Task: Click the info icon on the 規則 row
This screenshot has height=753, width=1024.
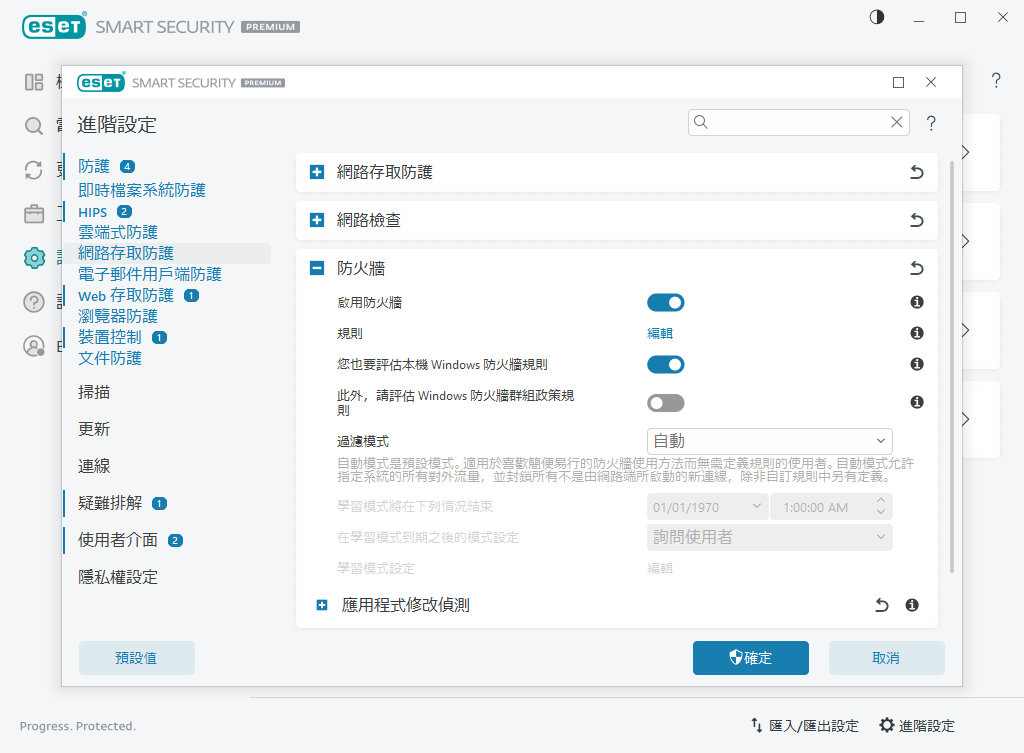Action: (x=916, y=333)
